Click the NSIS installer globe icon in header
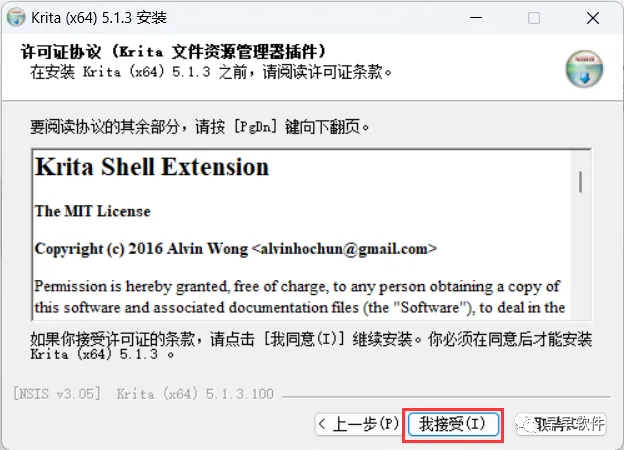This screenshot has height=450, width=624. coord(584,68)
